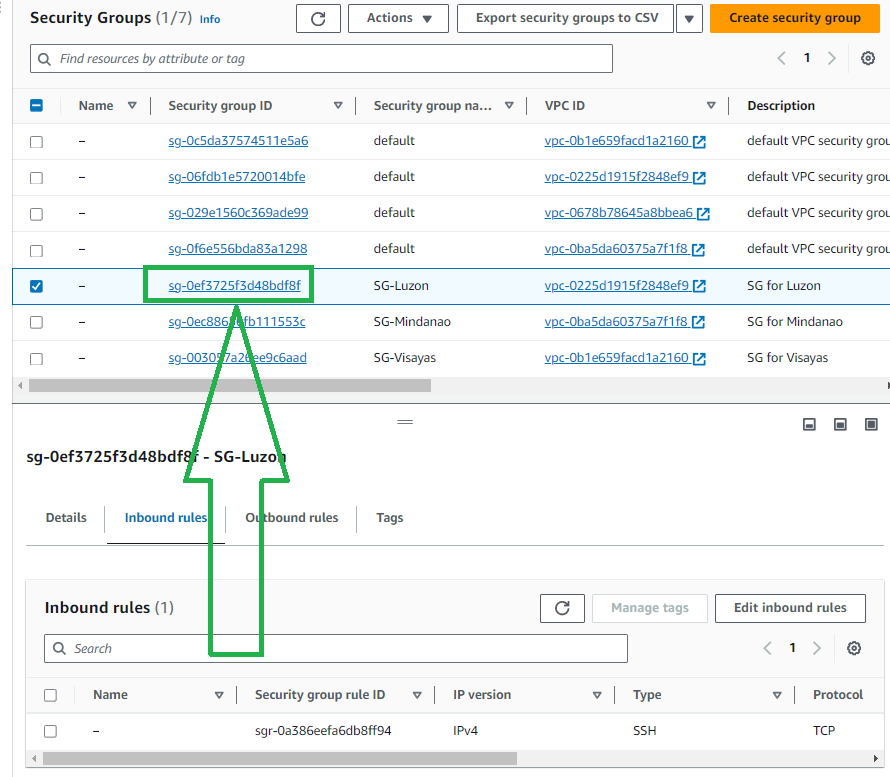
Task: Maximize the split details panel
Action: coord(871,424)
